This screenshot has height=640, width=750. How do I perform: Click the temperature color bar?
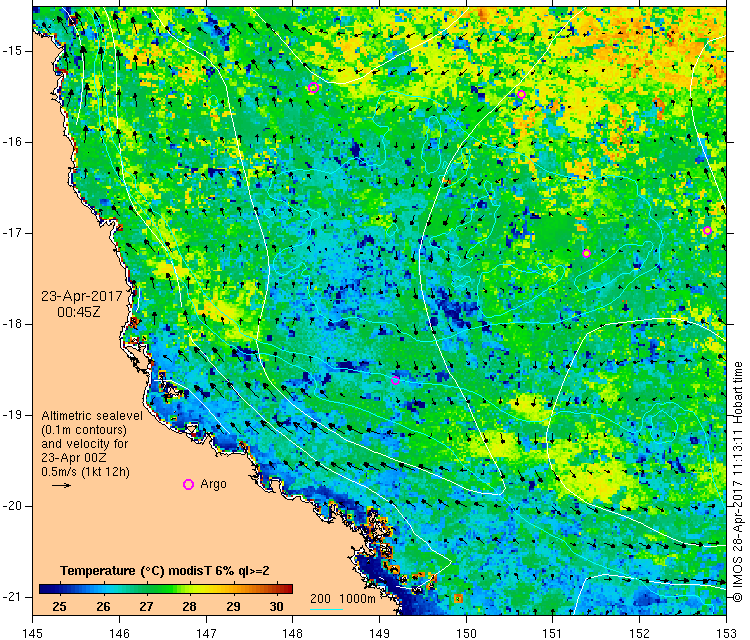click(165, 589)
